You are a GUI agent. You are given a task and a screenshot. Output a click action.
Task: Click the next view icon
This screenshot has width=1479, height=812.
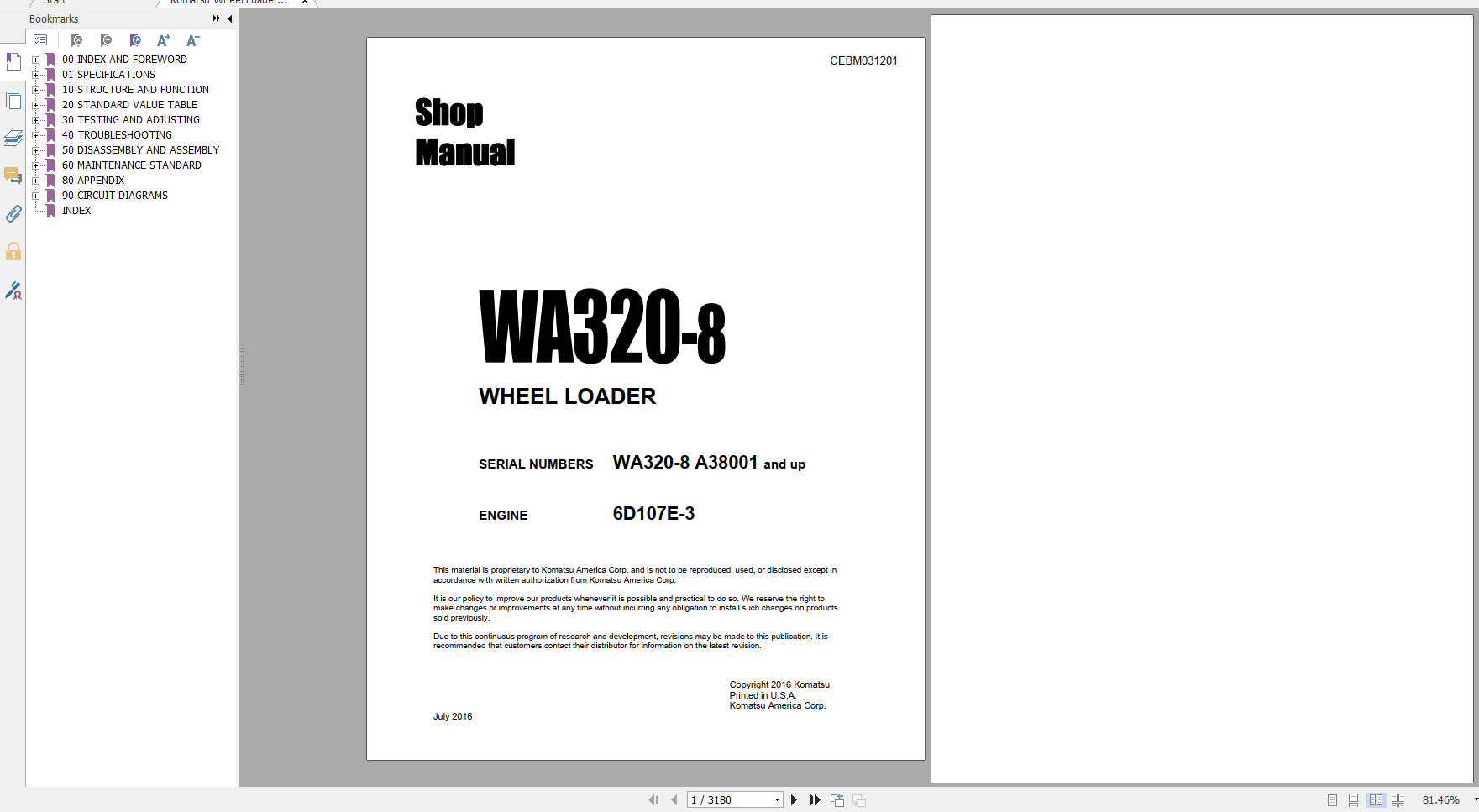point(859,800)
